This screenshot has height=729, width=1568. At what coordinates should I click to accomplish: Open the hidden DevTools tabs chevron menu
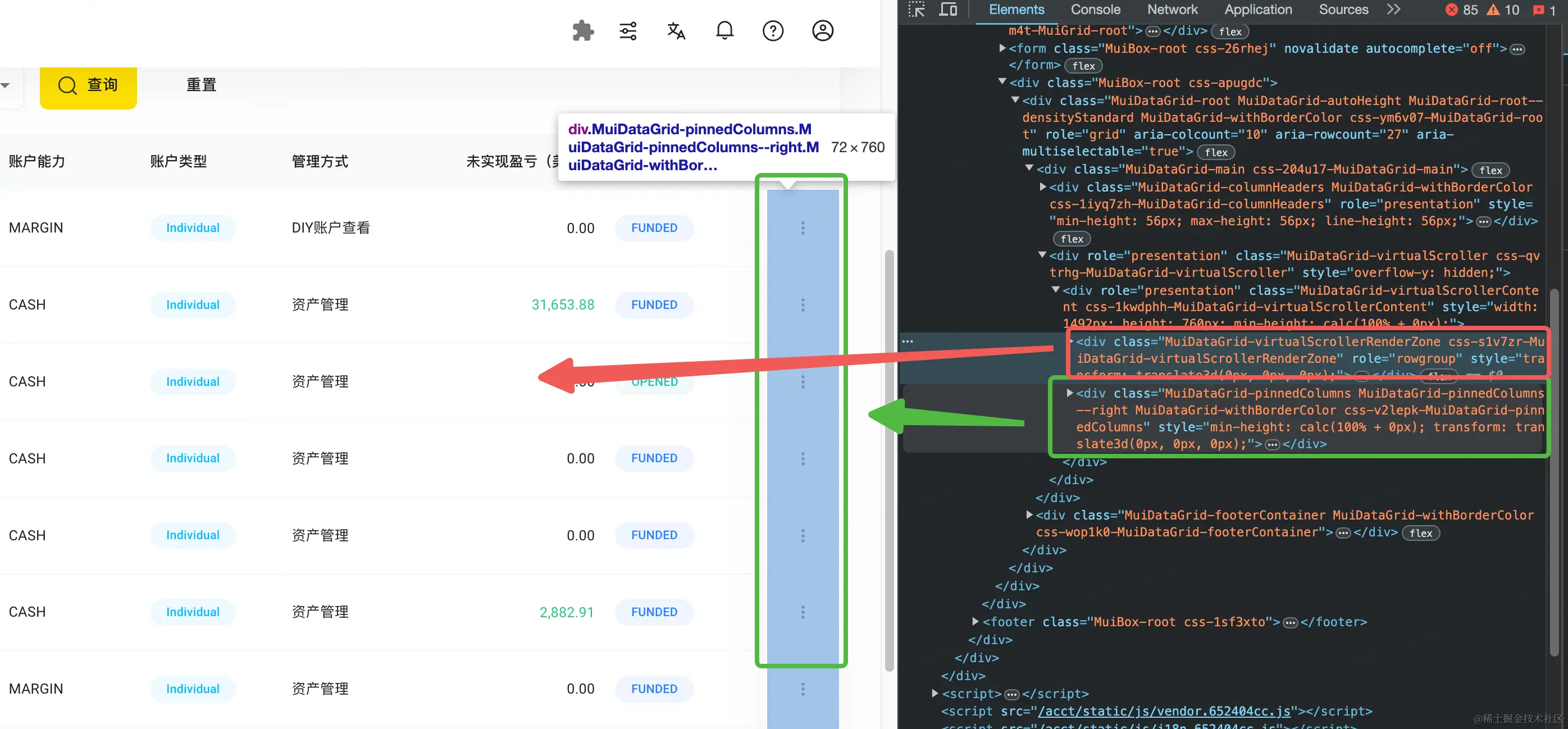1393,10
